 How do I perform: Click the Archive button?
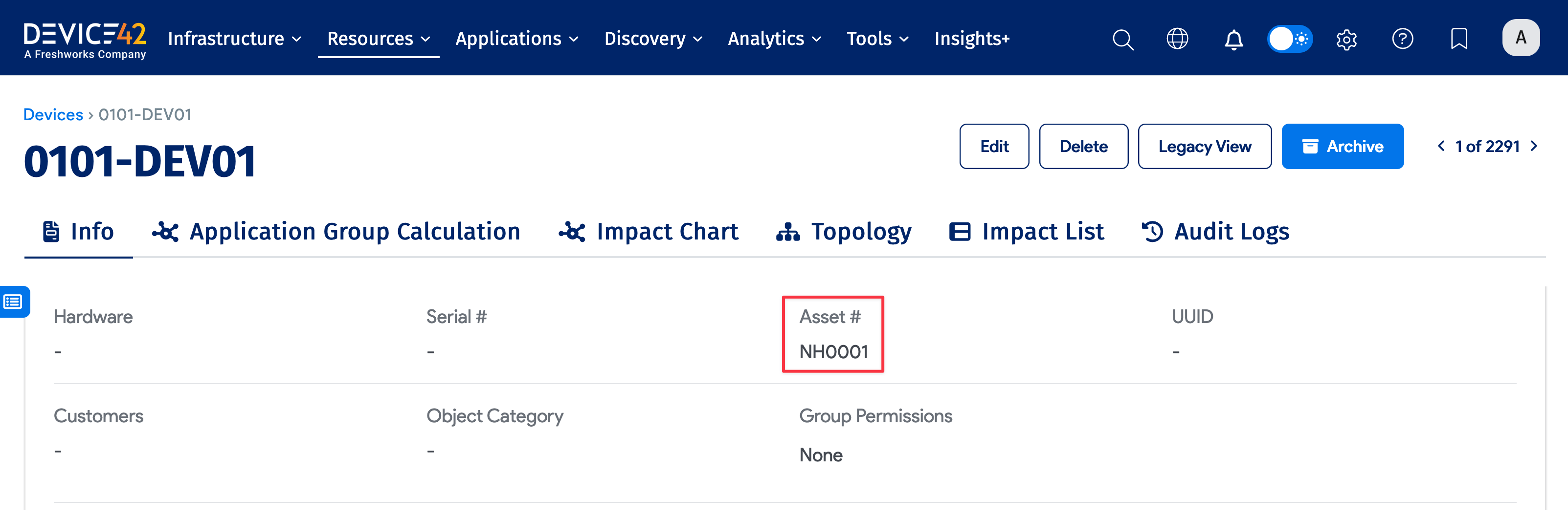click(1343, 146)
